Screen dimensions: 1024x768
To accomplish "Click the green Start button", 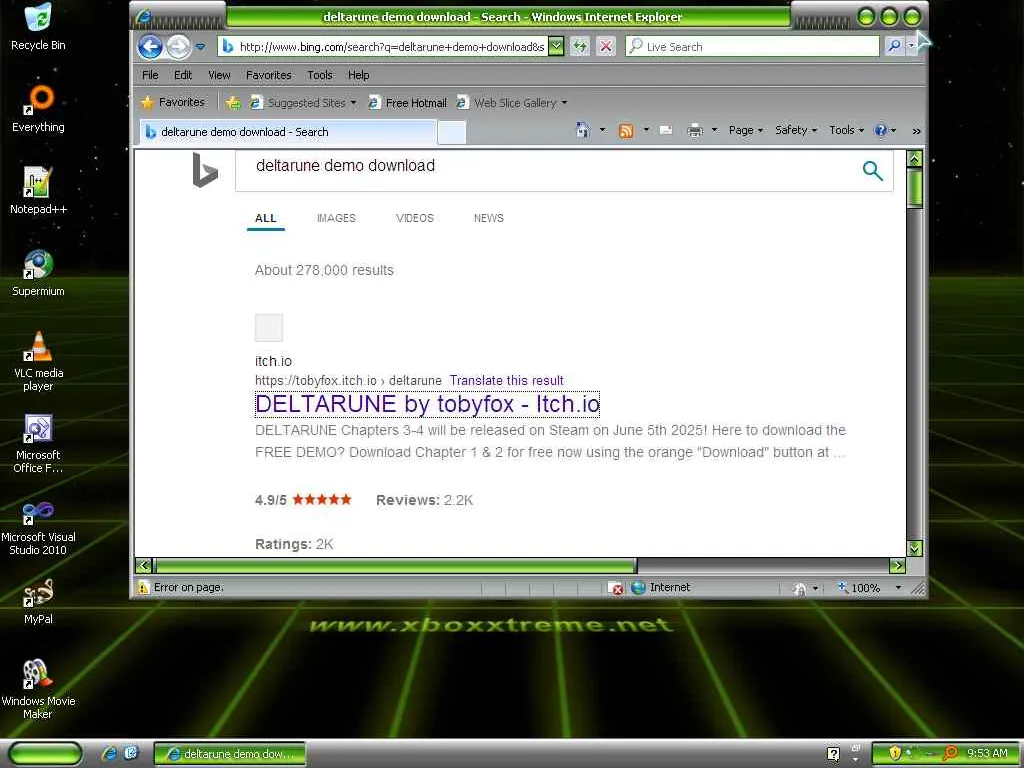I will coord(45,754).
